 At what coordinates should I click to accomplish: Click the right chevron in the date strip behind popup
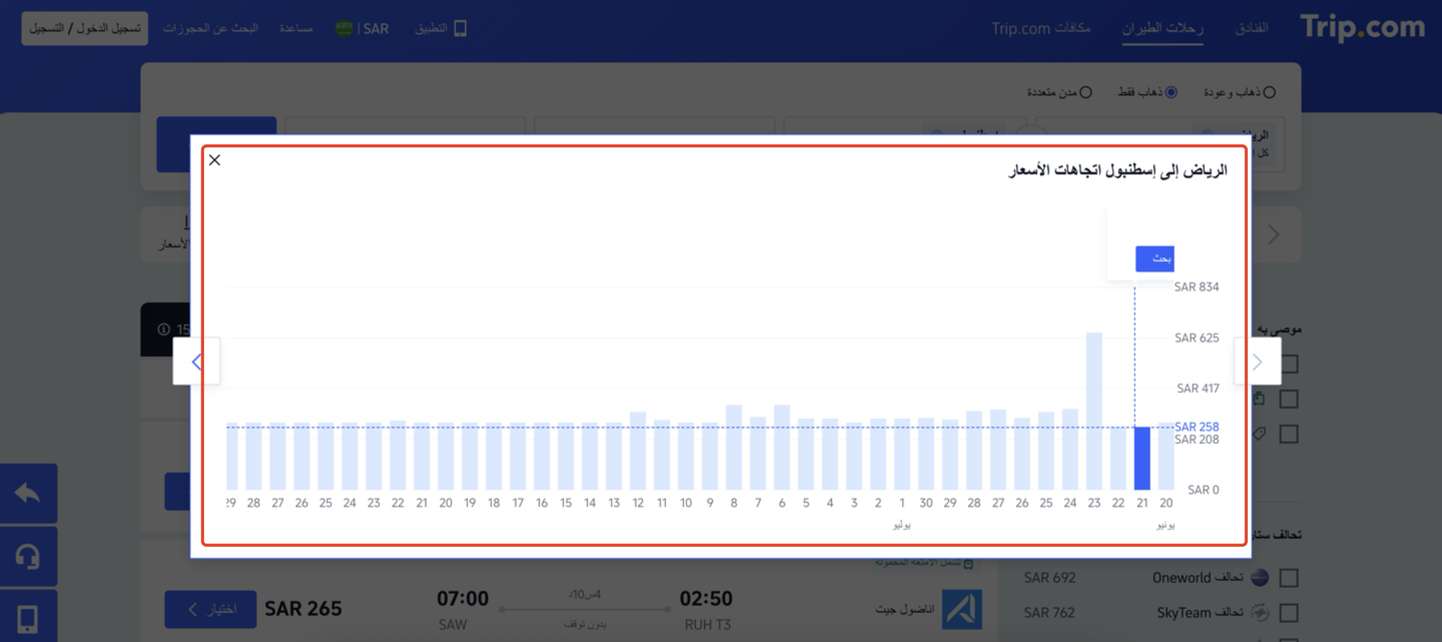(x=1274, y=234)
